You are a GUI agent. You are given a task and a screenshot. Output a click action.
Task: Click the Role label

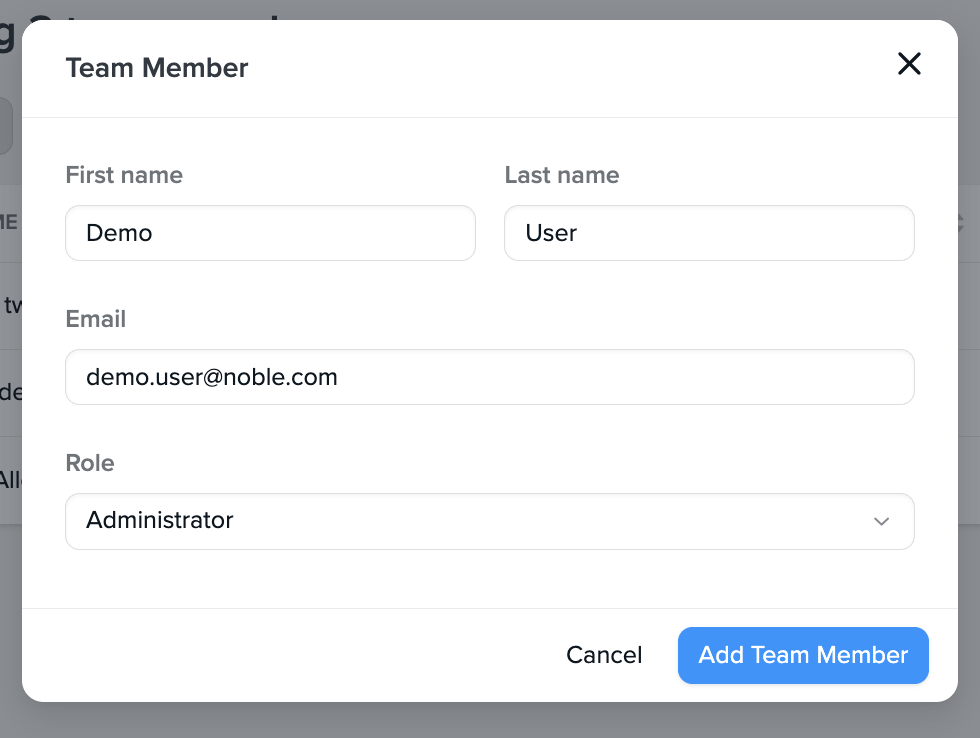click(90, 463)
